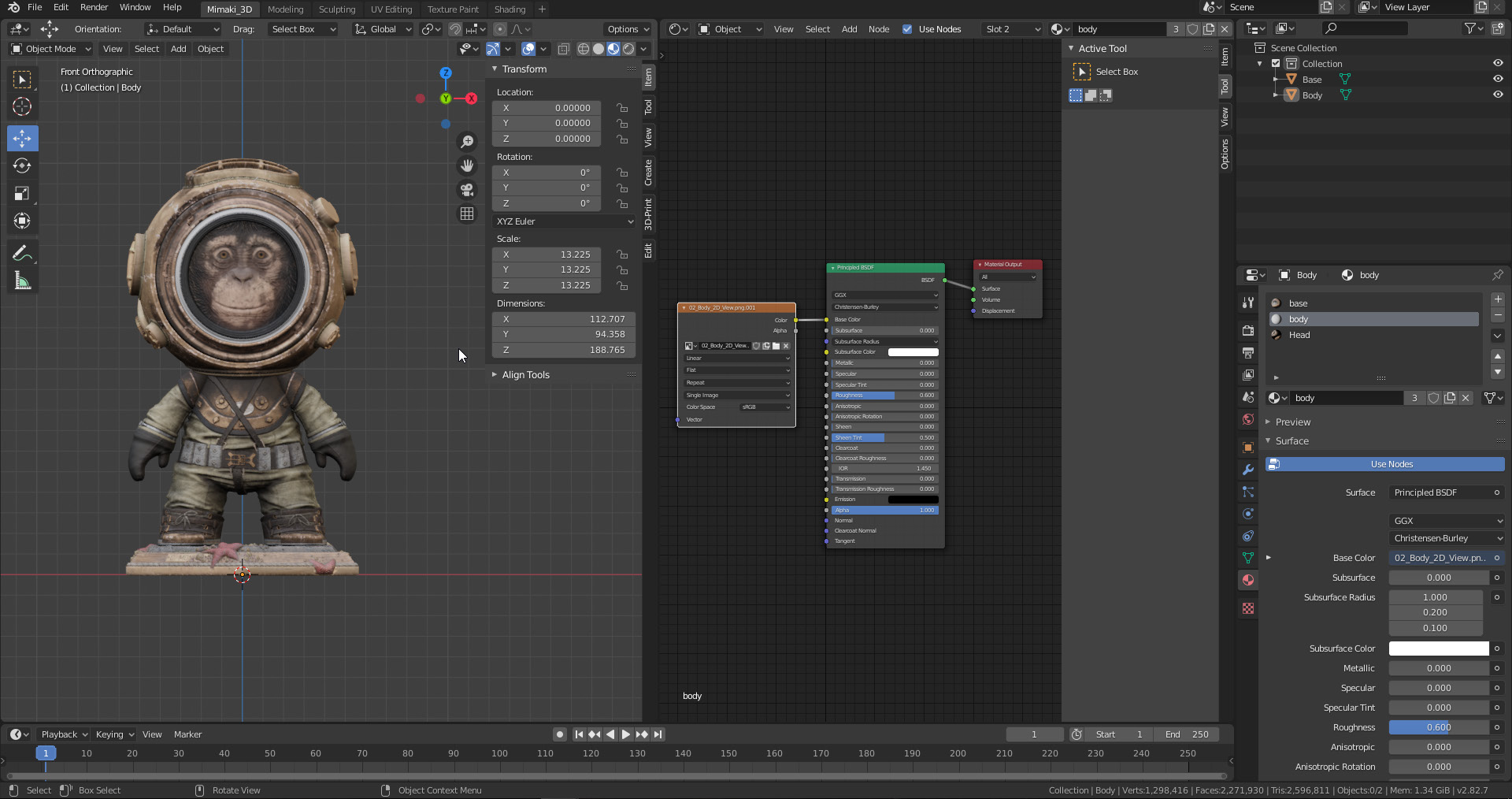Screen dimensions: 1512x799
Task: Select the 3D Cursor tool
Action: (22, 107)
